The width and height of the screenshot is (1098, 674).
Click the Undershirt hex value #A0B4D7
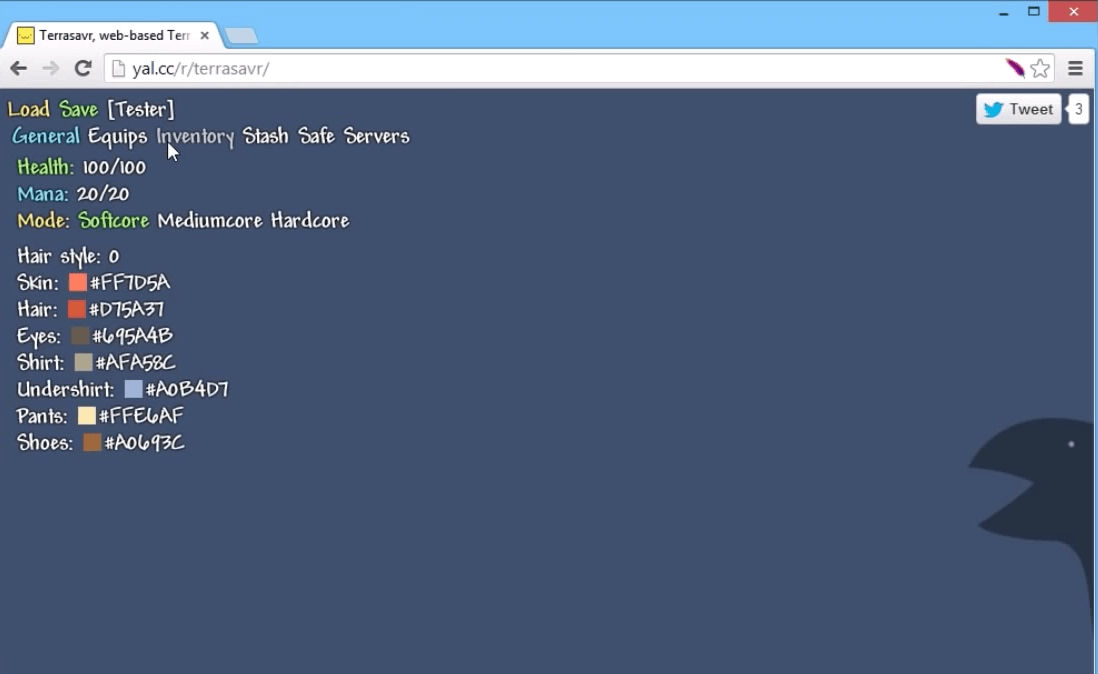pyautogui.click(x=187, y=388)
